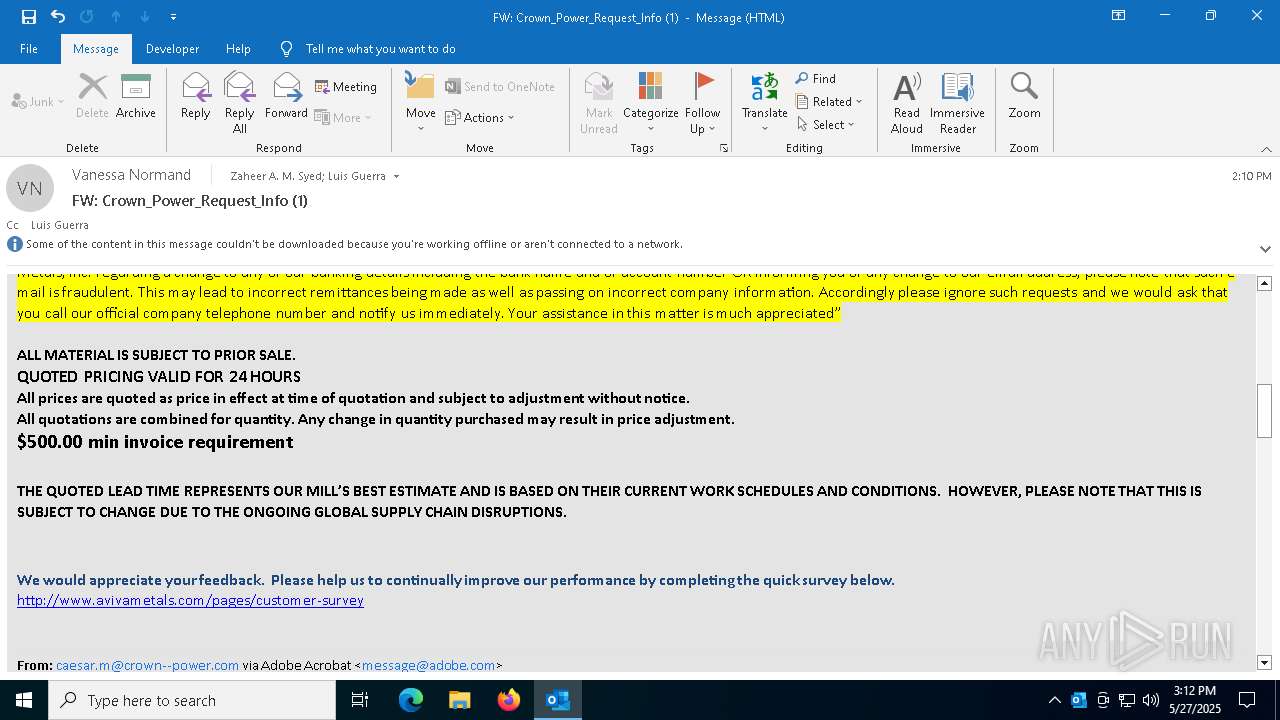This screenshot has height=720, width=1280.
Task: Archive this message
Action: [x=136, y=96]
